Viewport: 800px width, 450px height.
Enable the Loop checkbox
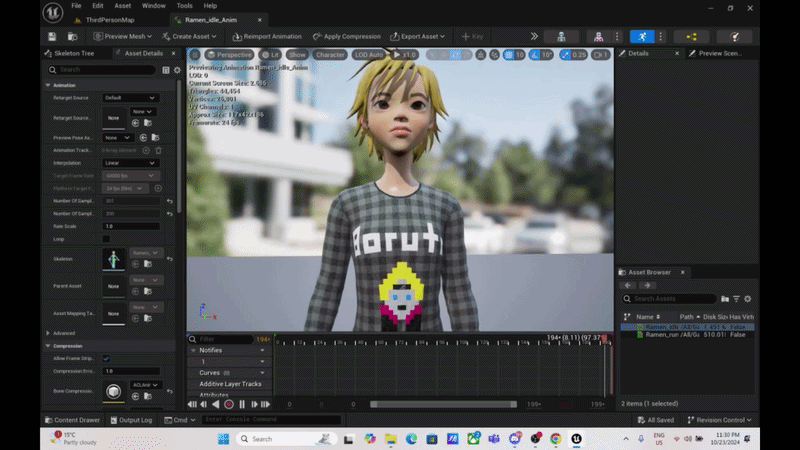tap(106, 239)
